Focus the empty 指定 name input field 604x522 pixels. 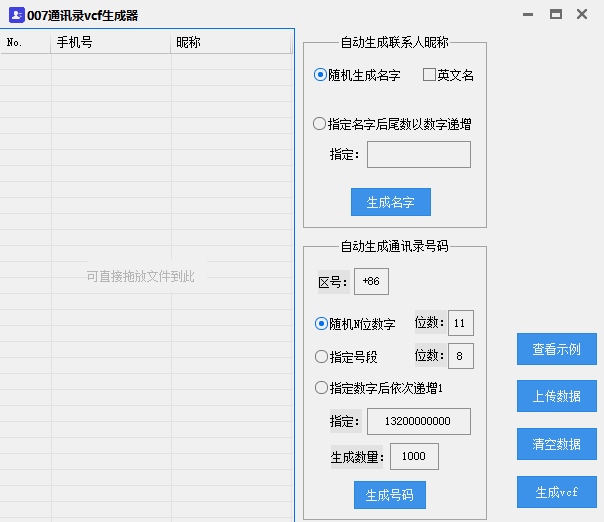point(419,154)
